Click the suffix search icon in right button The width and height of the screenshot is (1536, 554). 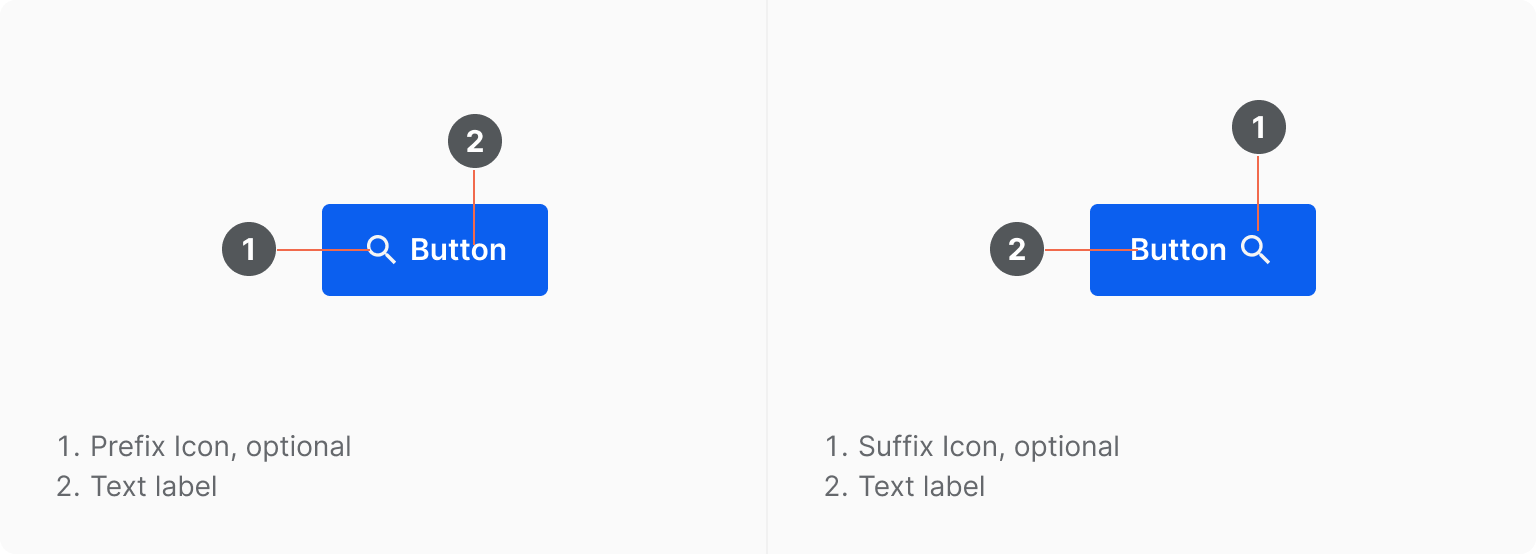[x=1256, y=250]
